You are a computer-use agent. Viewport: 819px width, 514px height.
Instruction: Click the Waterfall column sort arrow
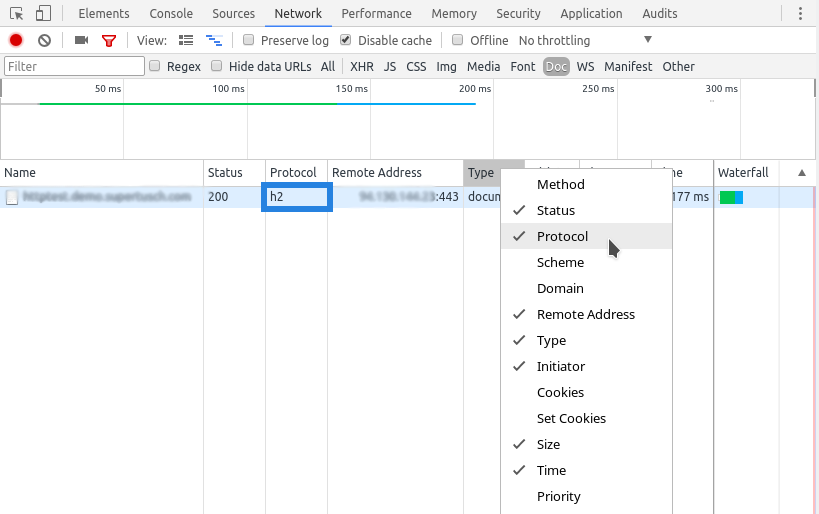[x=801, y=173]
